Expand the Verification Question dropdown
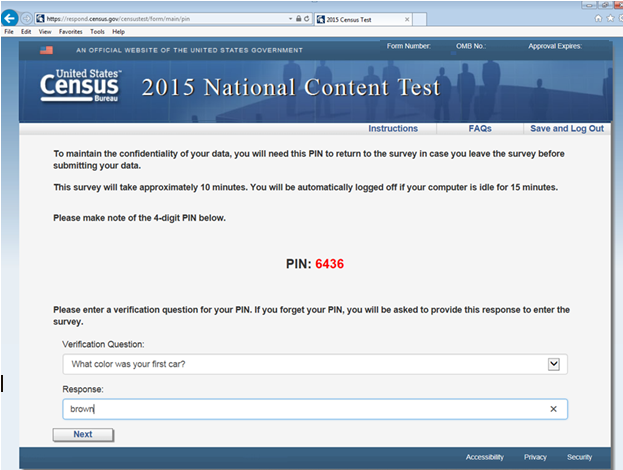The image size is (623, 470). (315, 364)
